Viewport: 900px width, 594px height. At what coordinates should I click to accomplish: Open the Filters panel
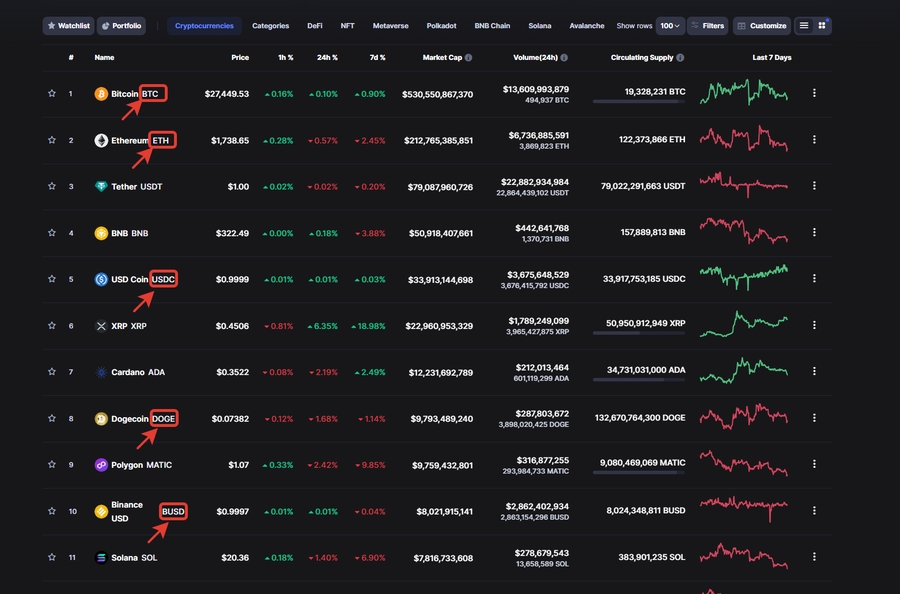click(707, 26)
